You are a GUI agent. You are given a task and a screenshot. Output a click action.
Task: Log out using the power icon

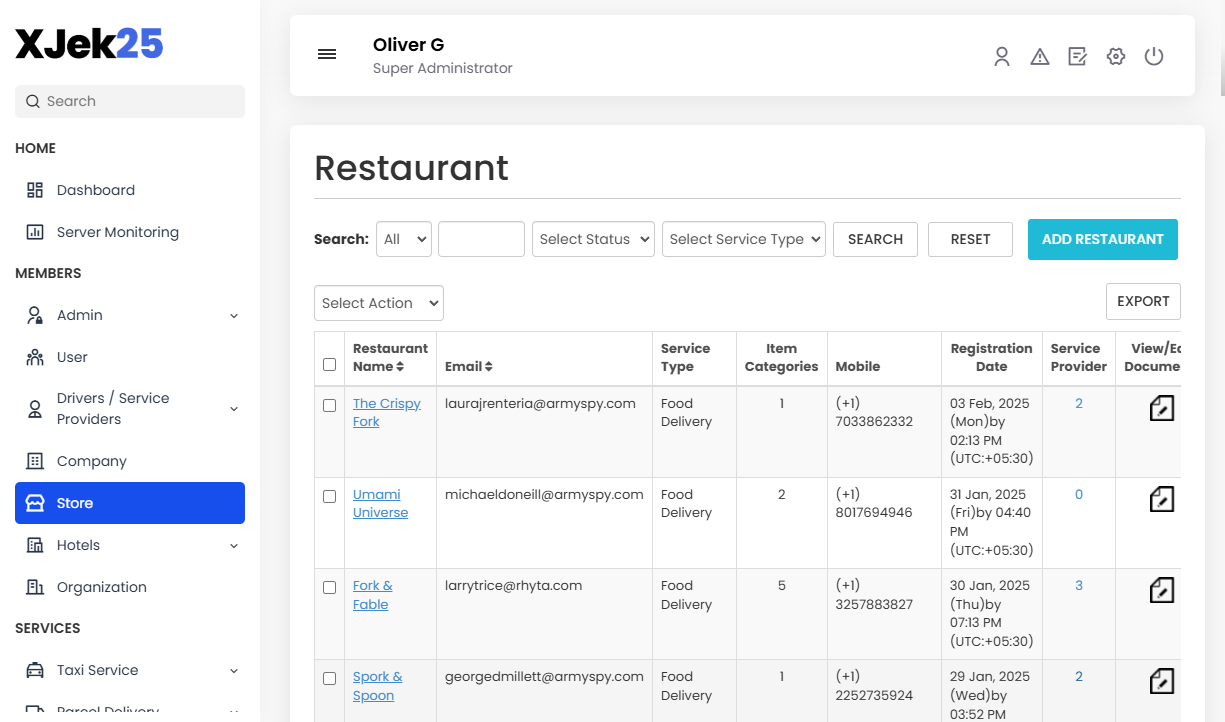[x=1154, y=56]
